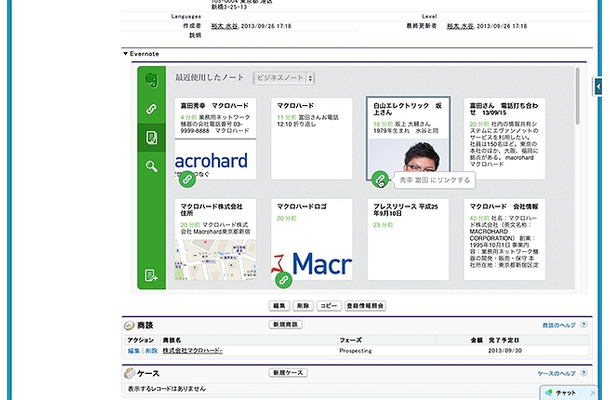Open the マクロハード phone memo note card
The width and height of the screenshot is (610, 400).
click(x=312, y=138)
